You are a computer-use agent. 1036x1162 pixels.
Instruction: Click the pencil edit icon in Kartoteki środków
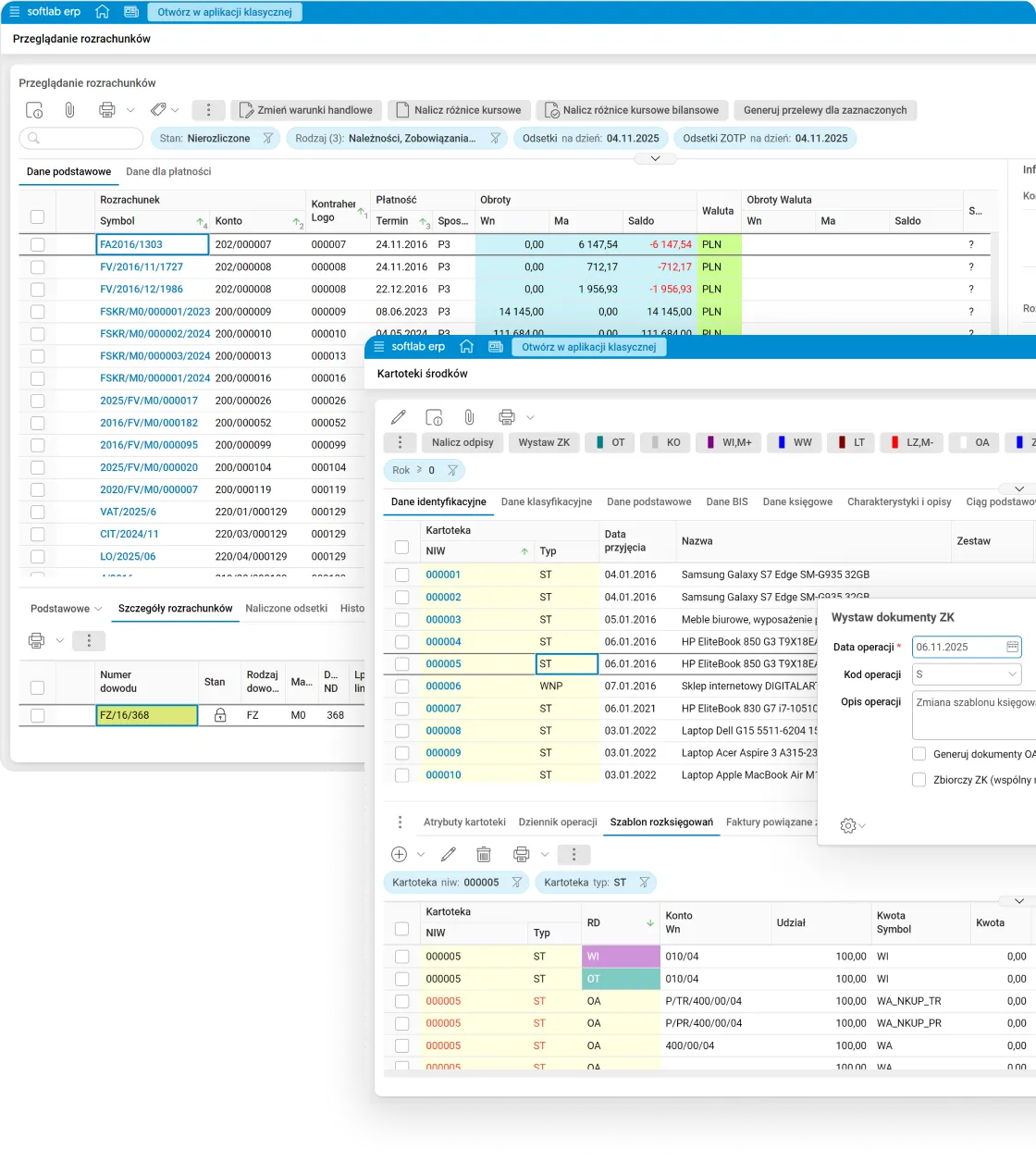coord(399,417)
